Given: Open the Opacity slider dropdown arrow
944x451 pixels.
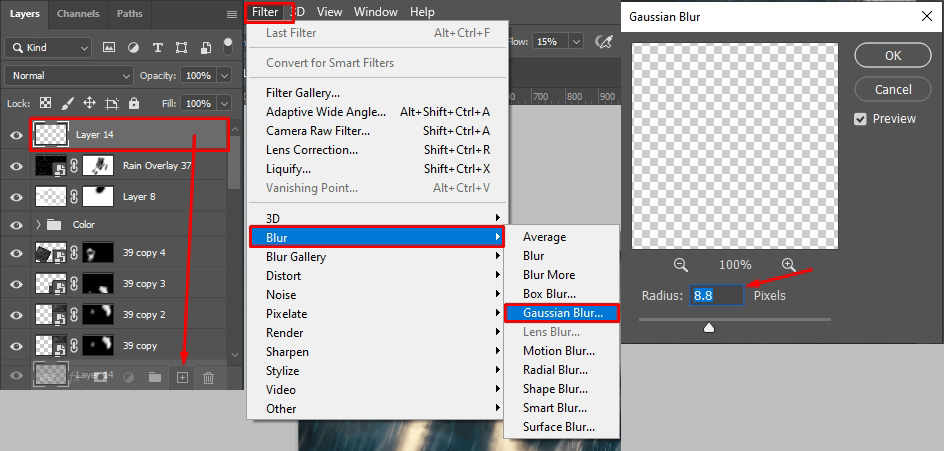Looking at the screenshot, I should (225, 76).
